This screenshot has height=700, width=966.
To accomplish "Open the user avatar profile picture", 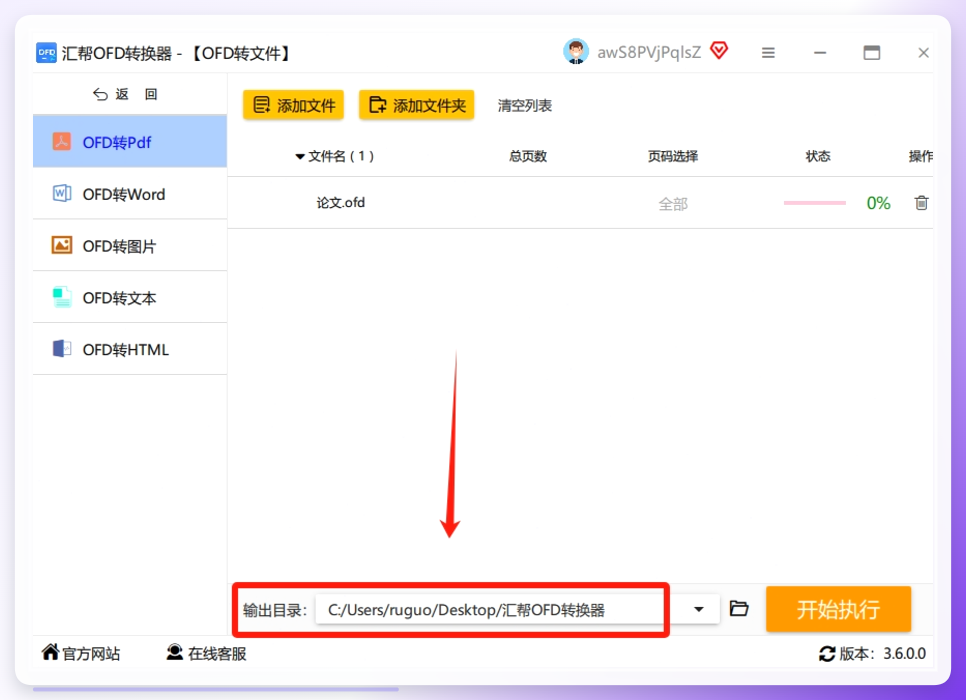I will (576, 52).
